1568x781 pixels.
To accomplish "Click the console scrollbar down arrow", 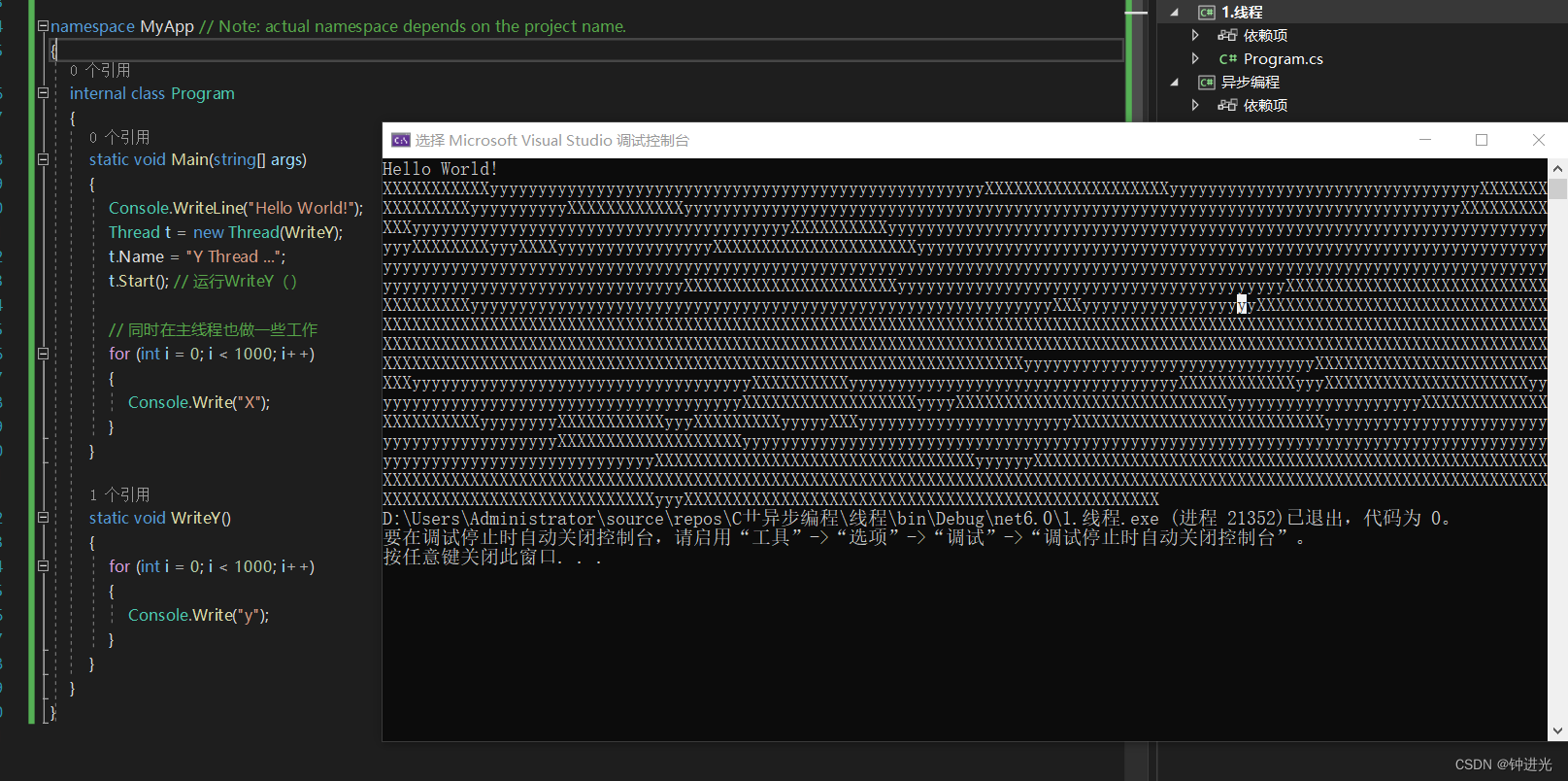I will click(x=1557, y=730).
